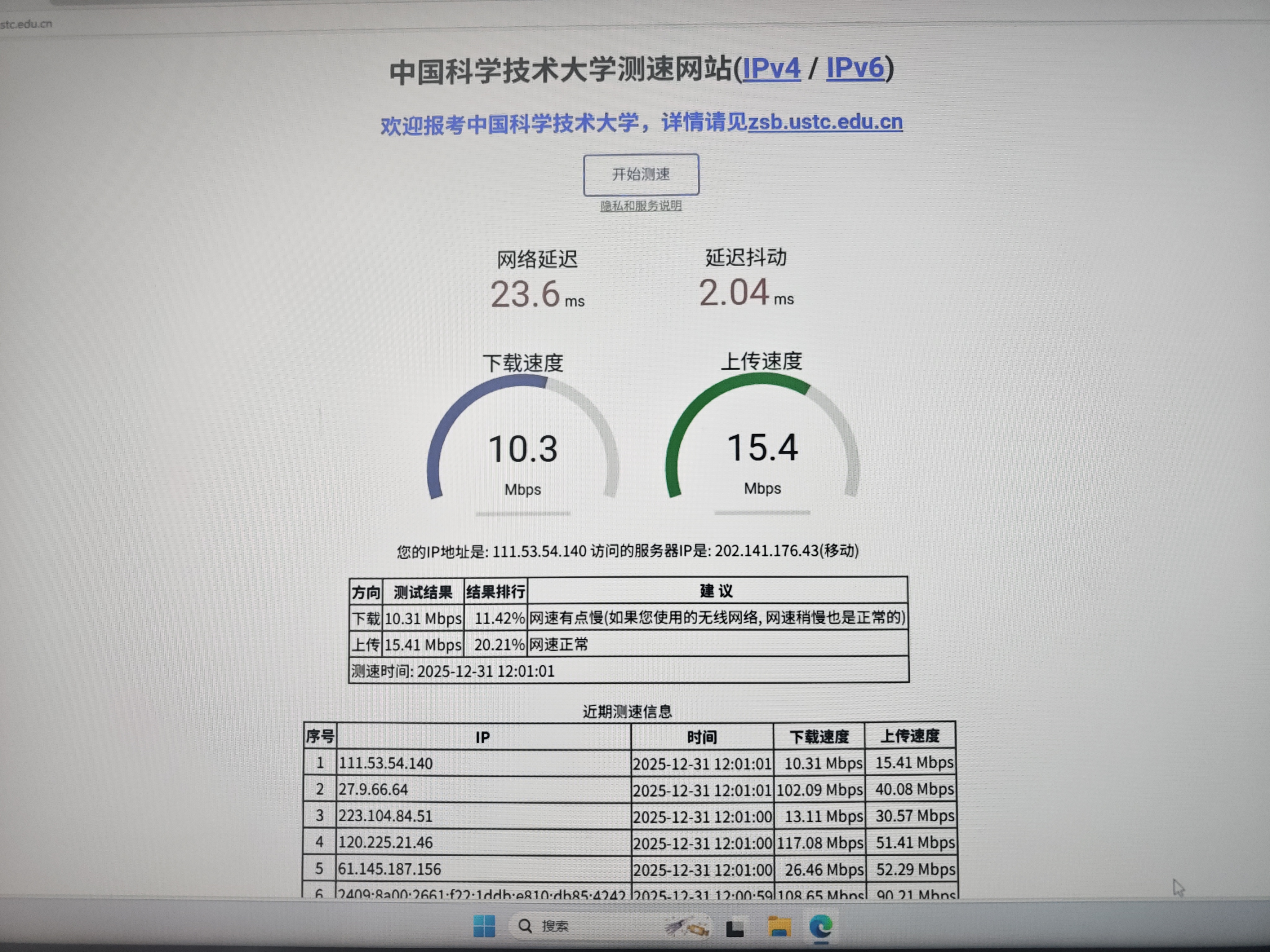Open the 隐私和服务说明 link
1270x952 pixels.
[641, 206]
